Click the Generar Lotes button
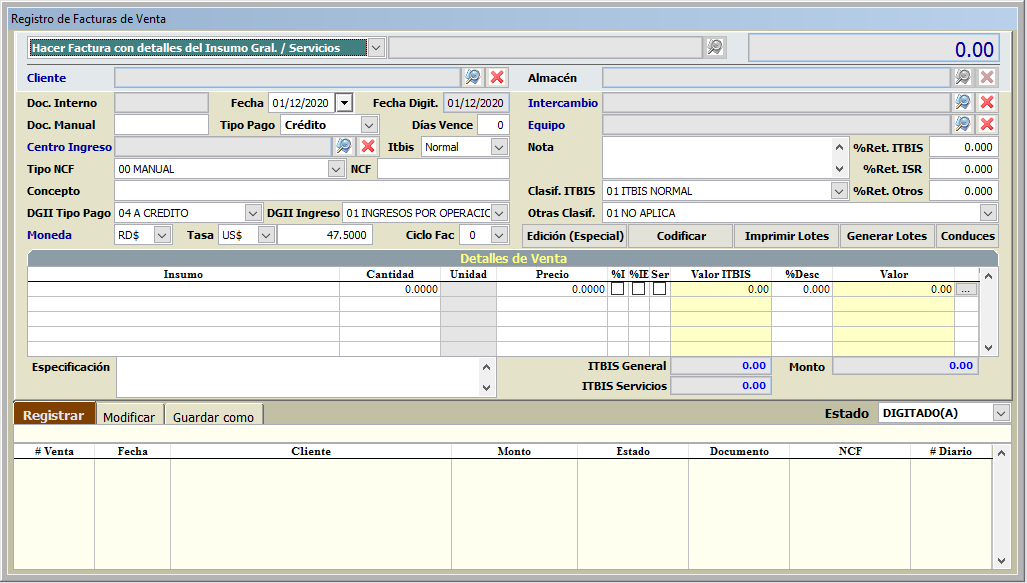The width and height of the screenshot is (1027, 583). (887, 236)
